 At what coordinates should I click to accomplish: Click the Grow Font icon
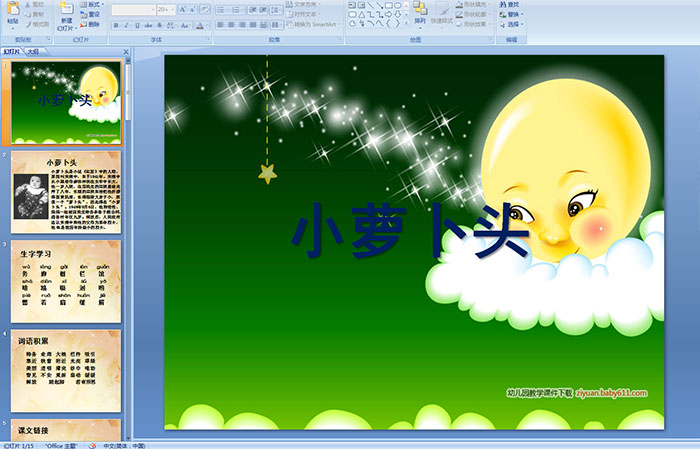tap(183, 9)
